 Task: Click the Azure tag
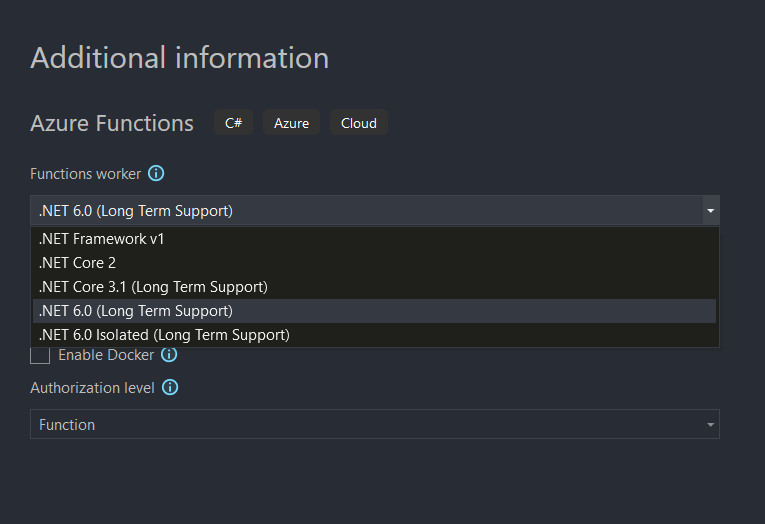point(291,122)
